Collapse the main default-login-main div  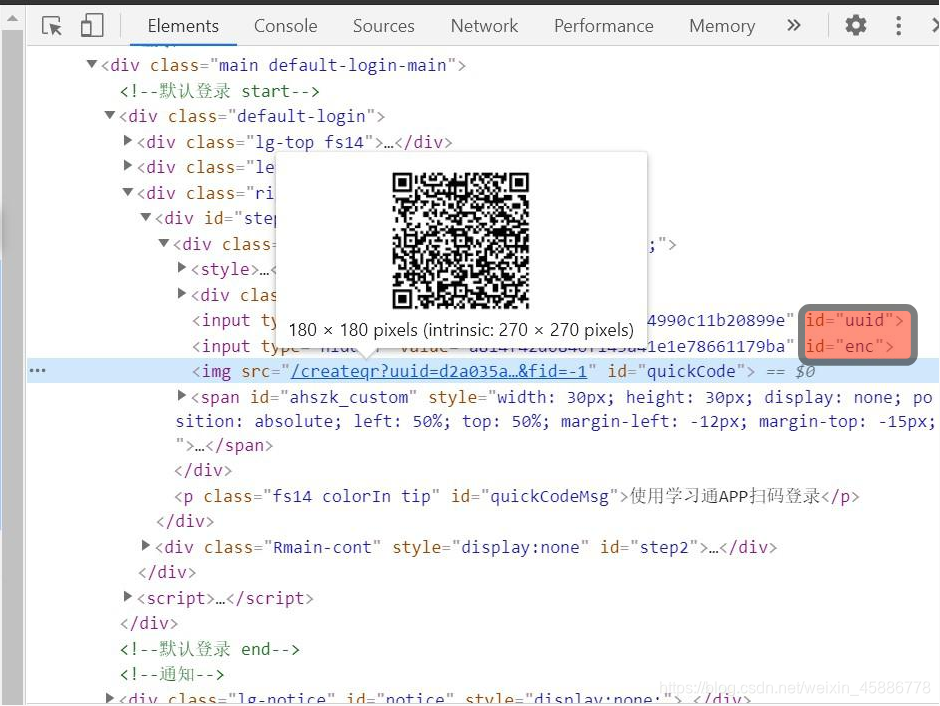click(92, 64)
